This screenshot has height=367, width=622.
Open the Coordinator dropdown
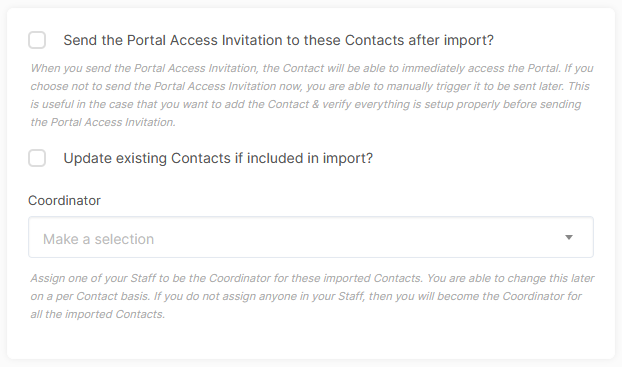point(311,237)
